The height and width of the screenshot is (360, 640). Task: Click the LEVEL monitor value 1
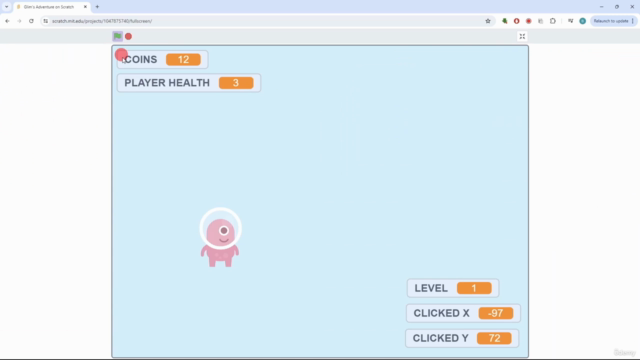click(474, 288)
